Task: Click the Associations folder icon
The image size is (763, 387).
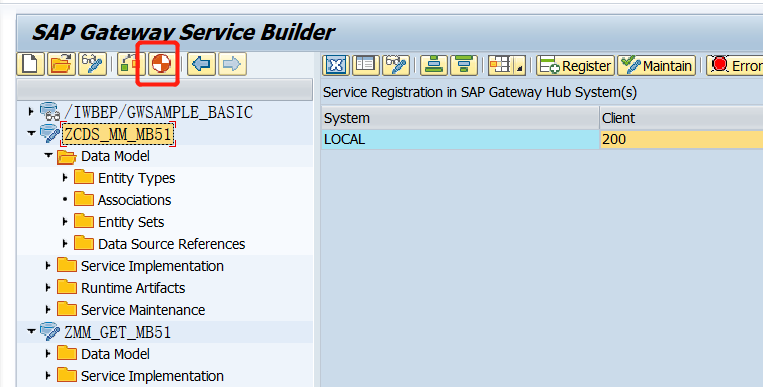Action: (x=84, y=199)
